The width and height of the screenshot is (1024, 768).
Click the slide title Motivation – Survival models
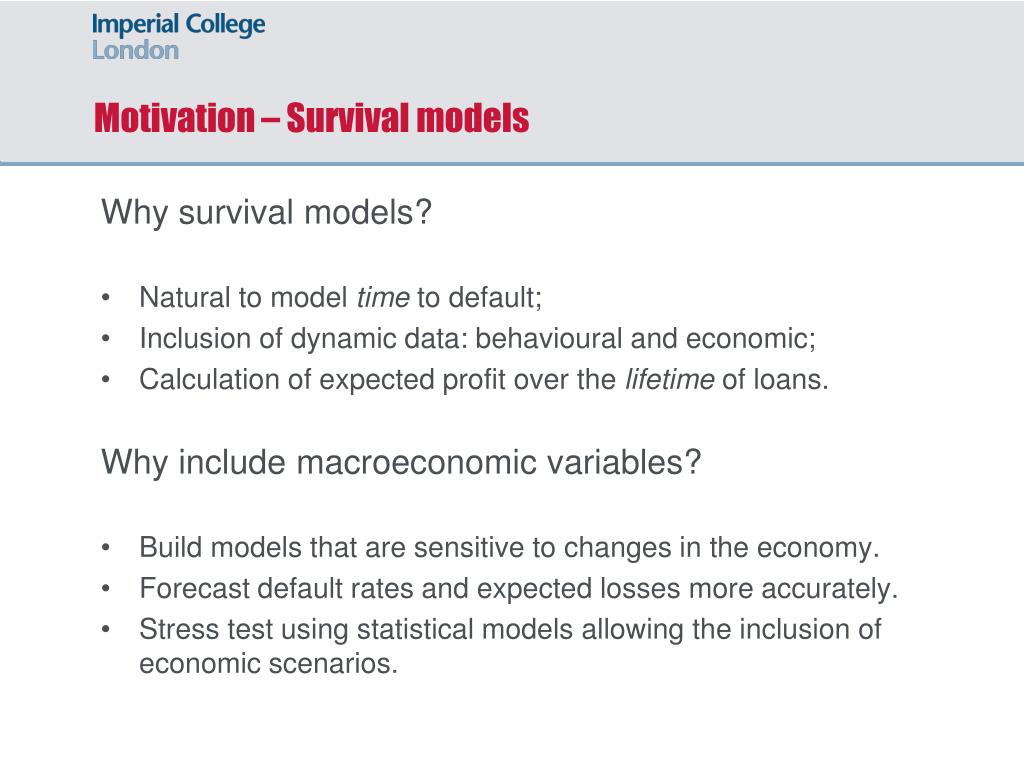coord(312,118)
